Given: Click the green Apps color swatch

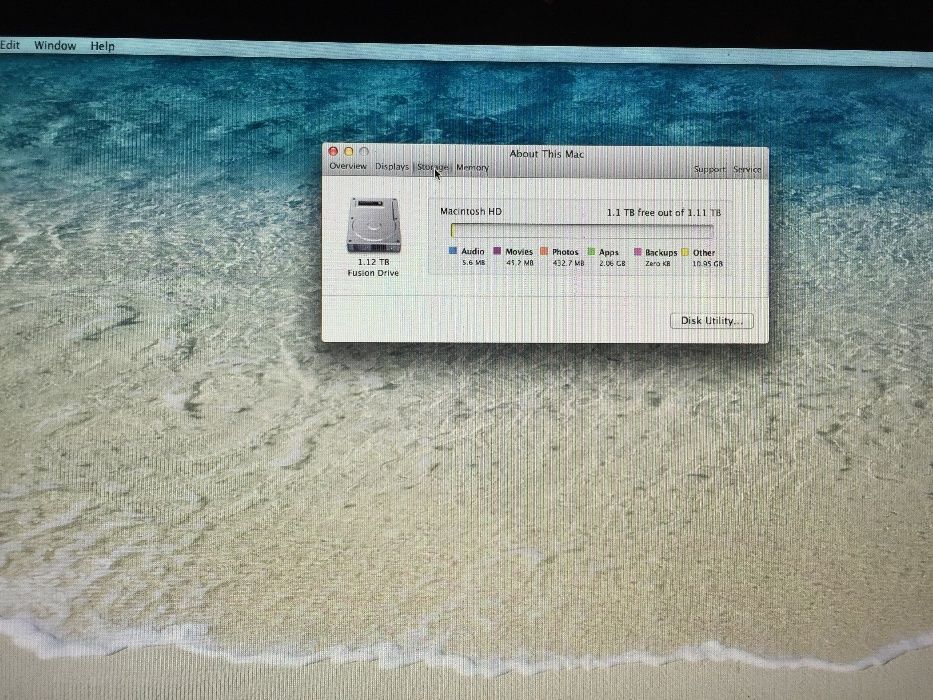Looking at the screenshot, I should [591, 252].
